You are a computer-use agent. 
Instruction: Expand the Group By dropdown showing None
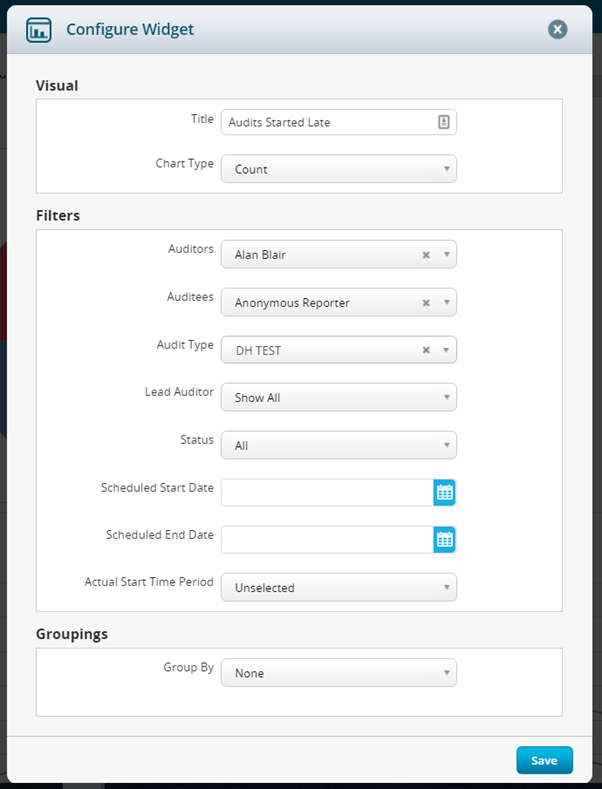[339, 673]
